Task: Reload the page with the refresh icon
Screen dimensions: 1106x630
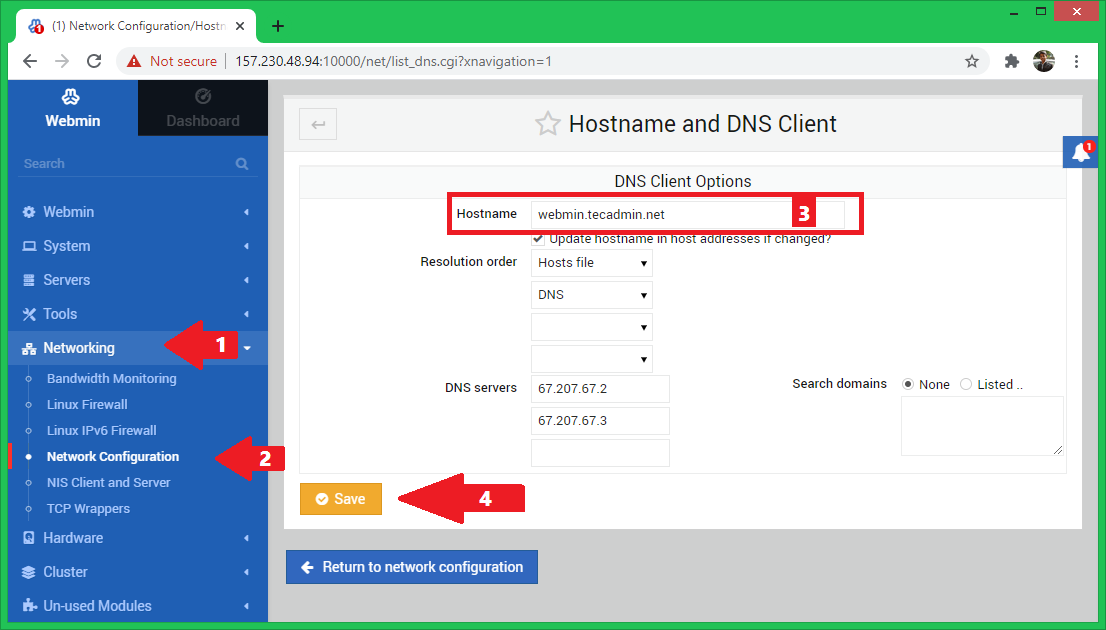Action: click(x=94, y=61)
